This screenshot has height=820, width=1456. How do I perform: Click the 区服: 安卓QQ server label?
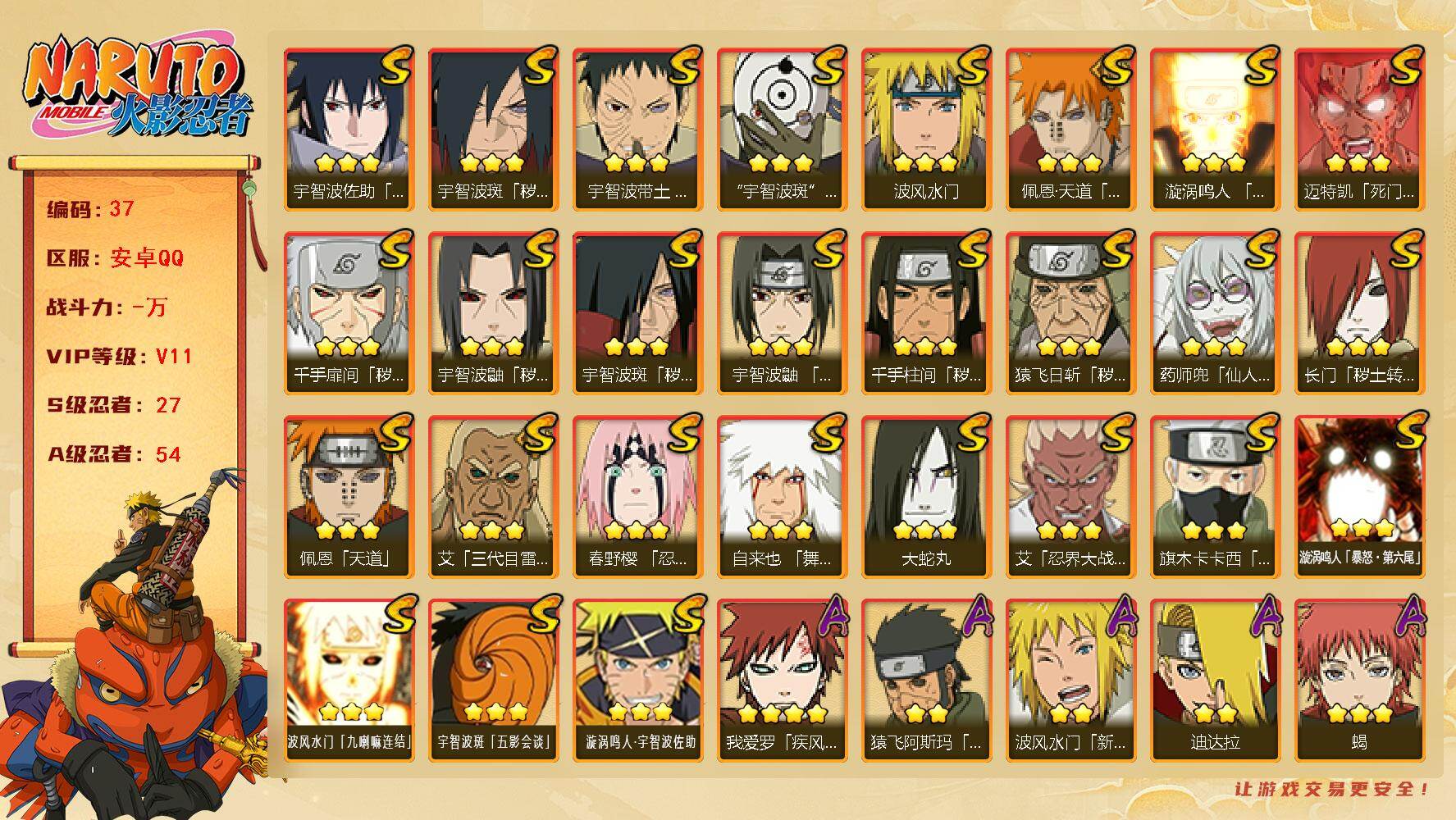pos(115,258)
